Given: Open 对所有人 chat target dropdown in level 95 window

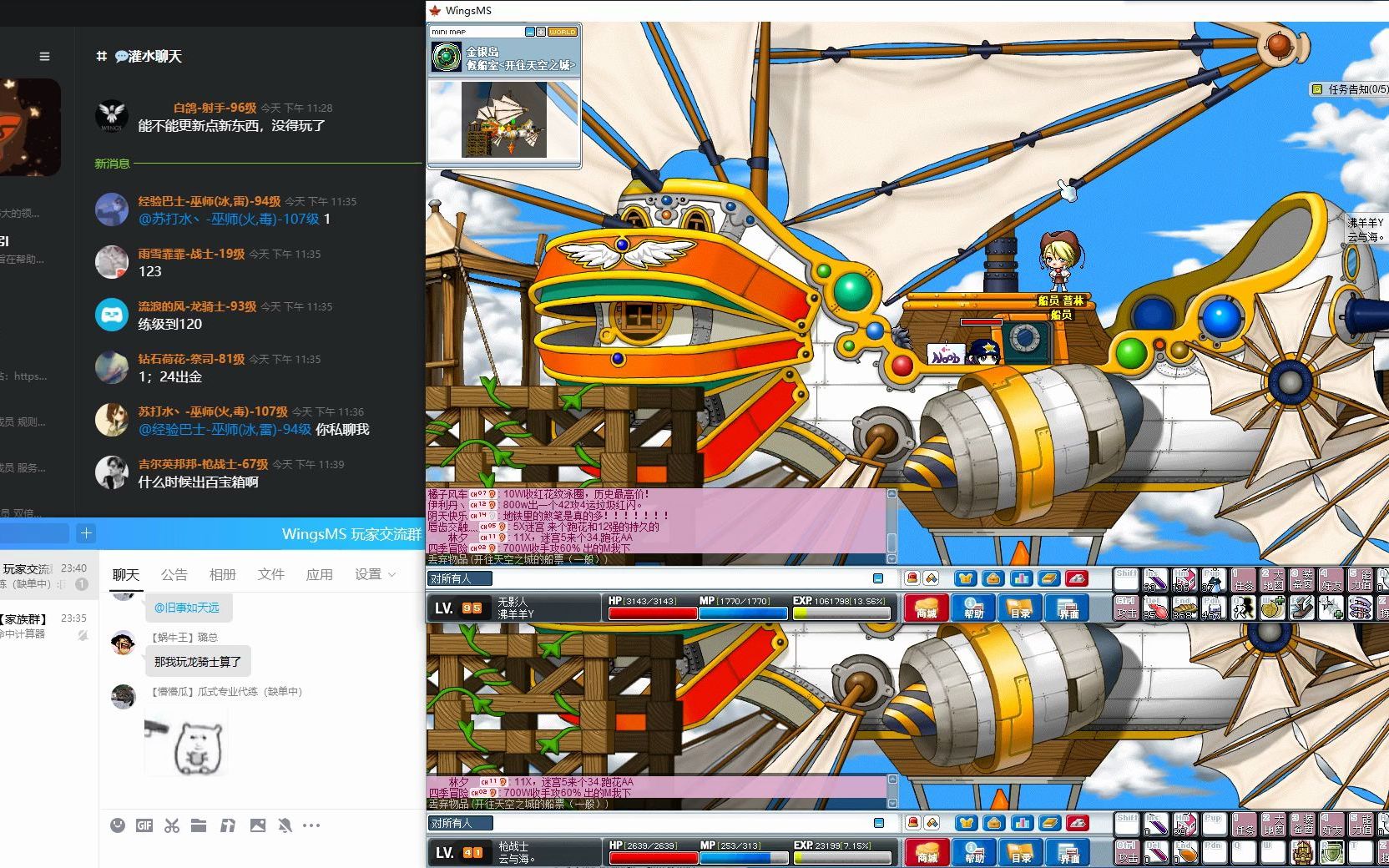Looking at the screenshot, I should (x=460, y=578).
